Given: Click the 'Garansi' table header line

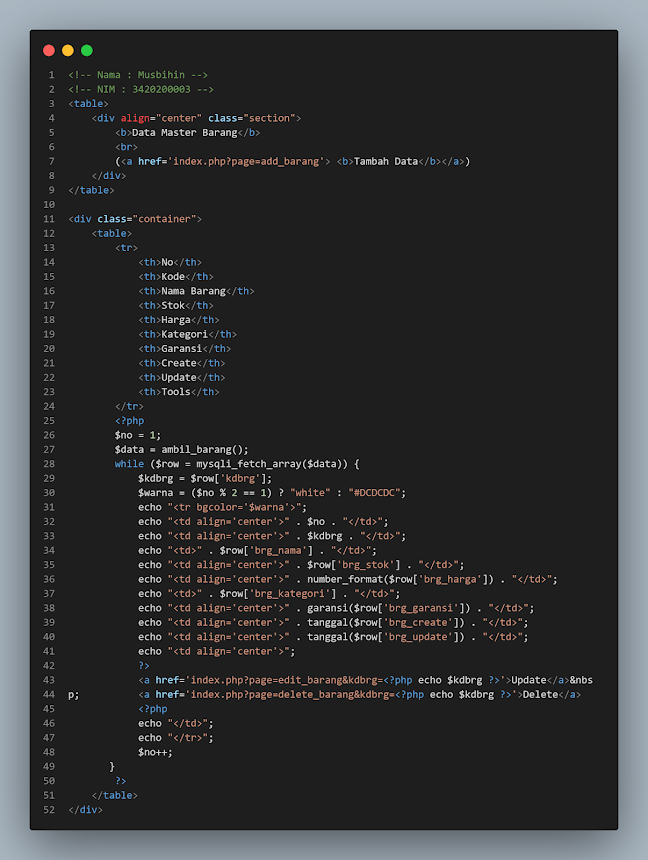Looking at the screenshot, I should point(184,348).
